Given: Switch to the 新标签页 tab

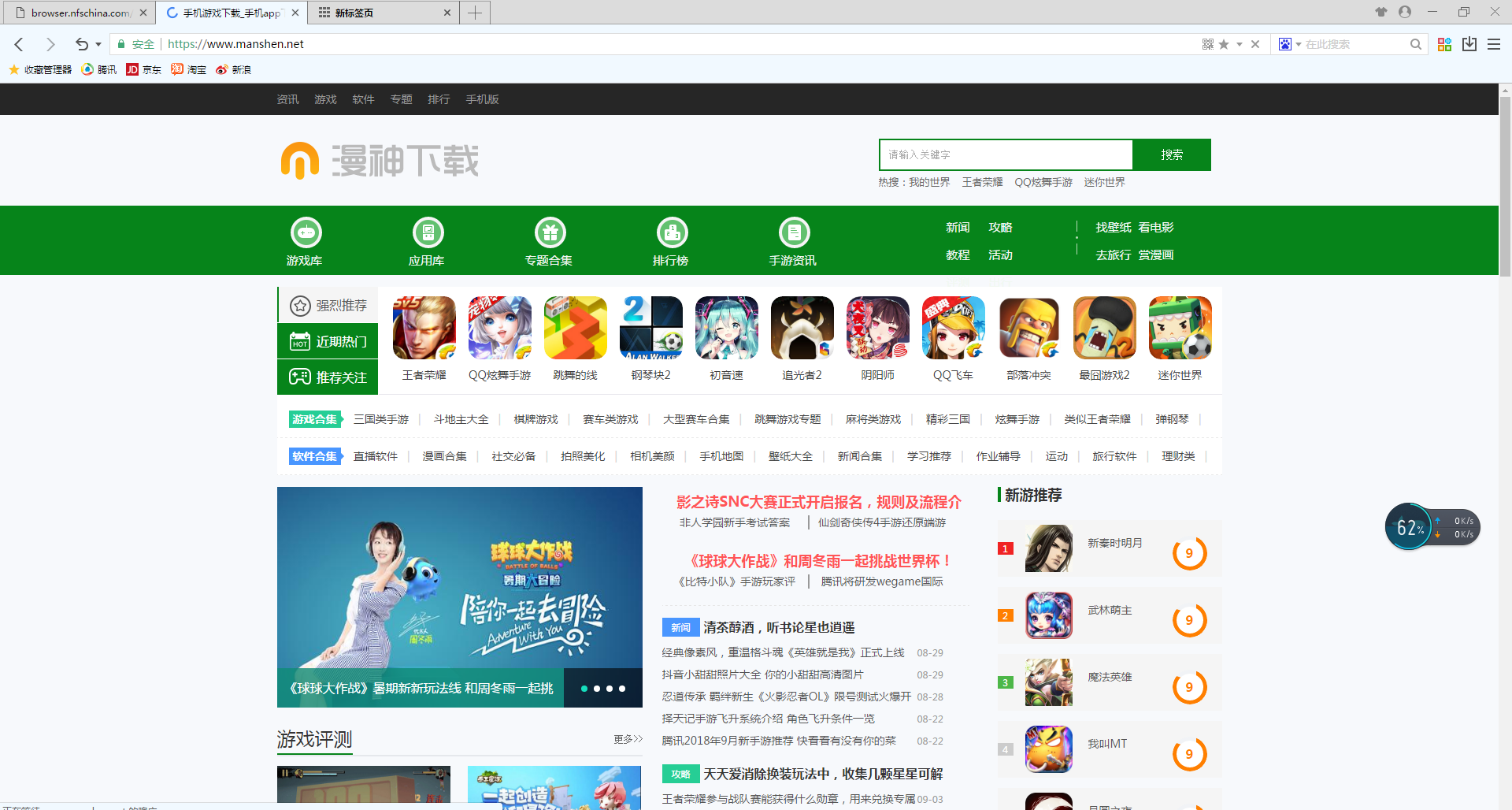Looking at the screenshot, I should point(382,13).
